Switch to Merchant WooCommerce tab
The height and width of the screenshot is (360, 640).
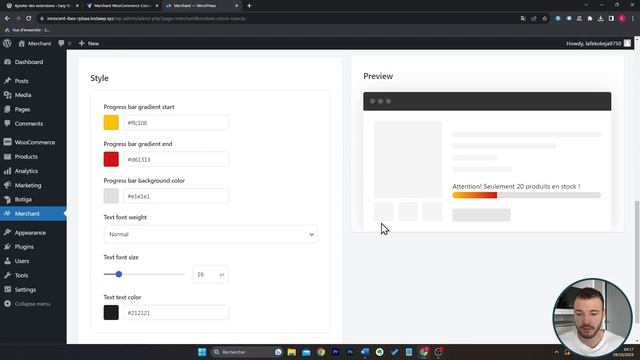tap(122, 6)
